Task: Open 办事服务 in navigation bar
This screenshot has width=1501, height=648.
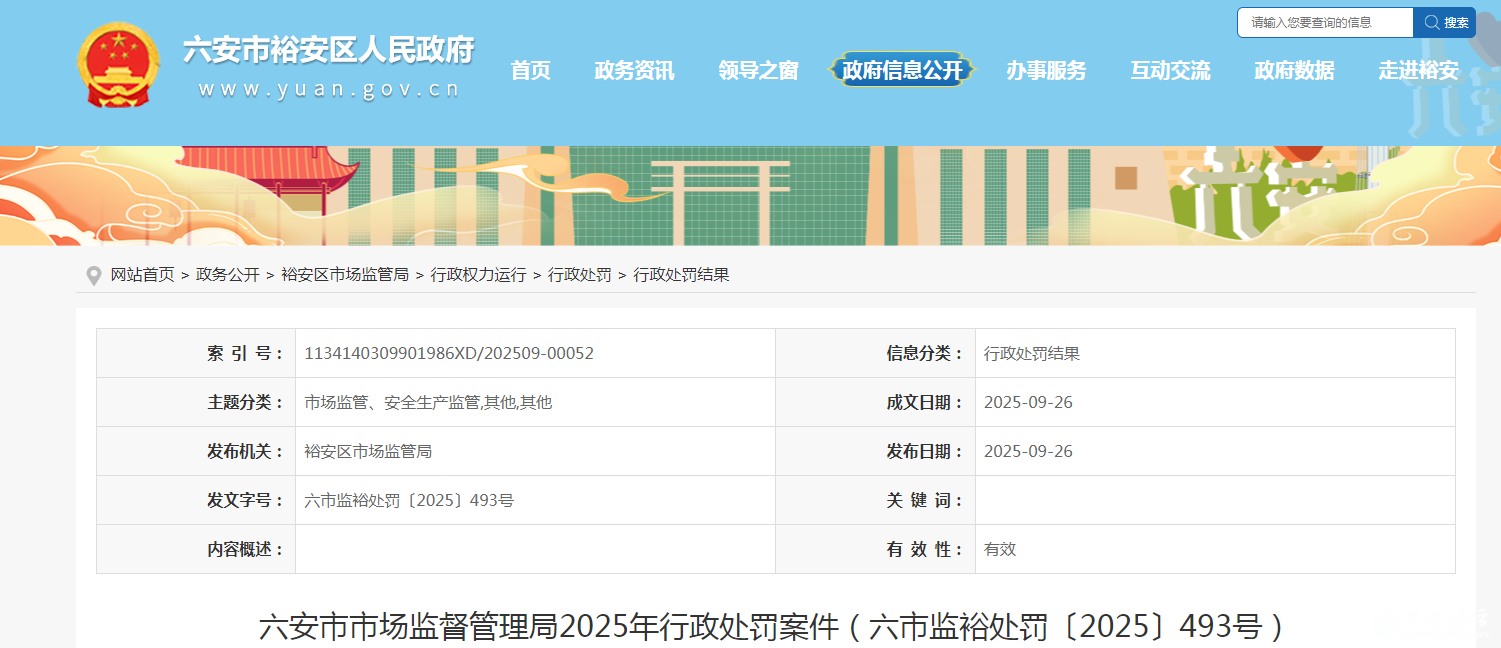Action: (1046, 70)
